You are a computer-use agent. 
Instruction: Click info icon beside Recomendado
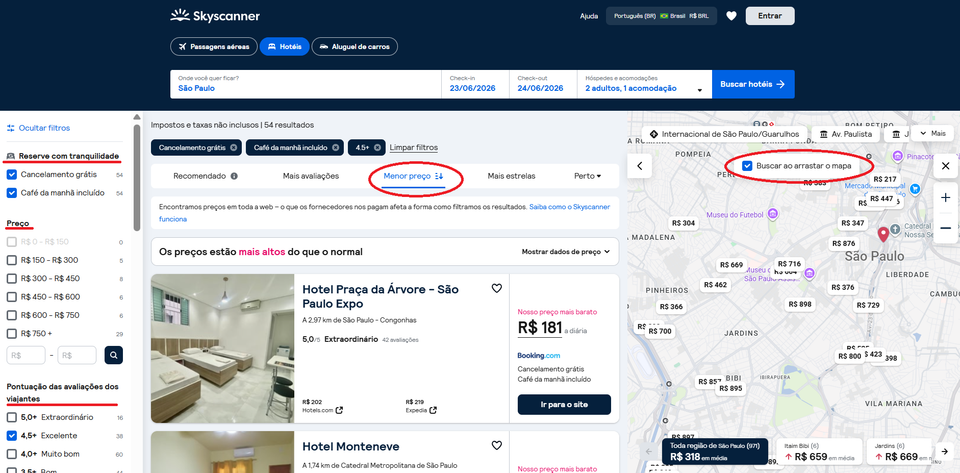coord(234,176)
